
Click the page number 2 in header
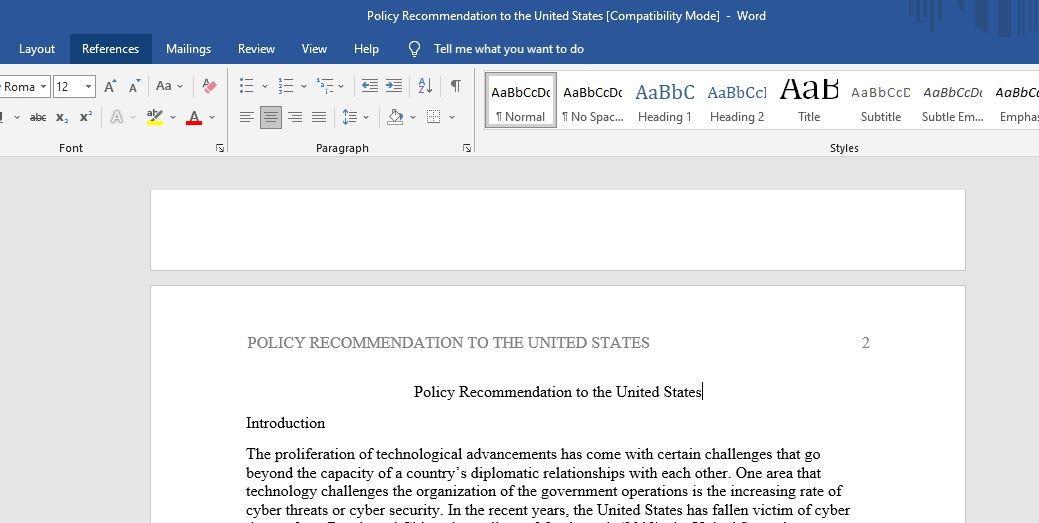tap(865, 343)
